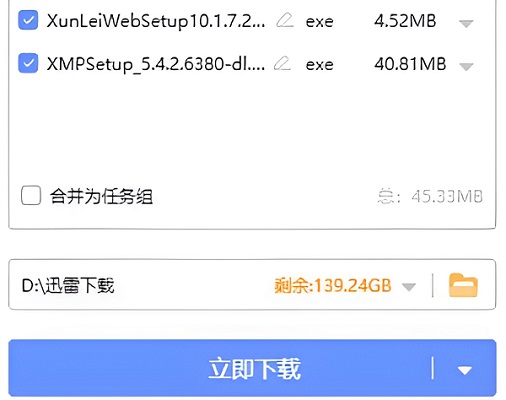Click rename pencil icon for XunLeiWebSetup file
Viewport: 506px width, 400px height.
[285, 20]
